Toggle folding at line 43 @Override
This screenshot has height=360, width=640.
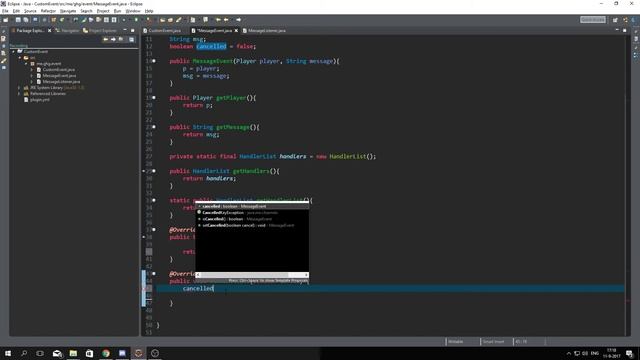pyautogui.click(x=154, y=274)
